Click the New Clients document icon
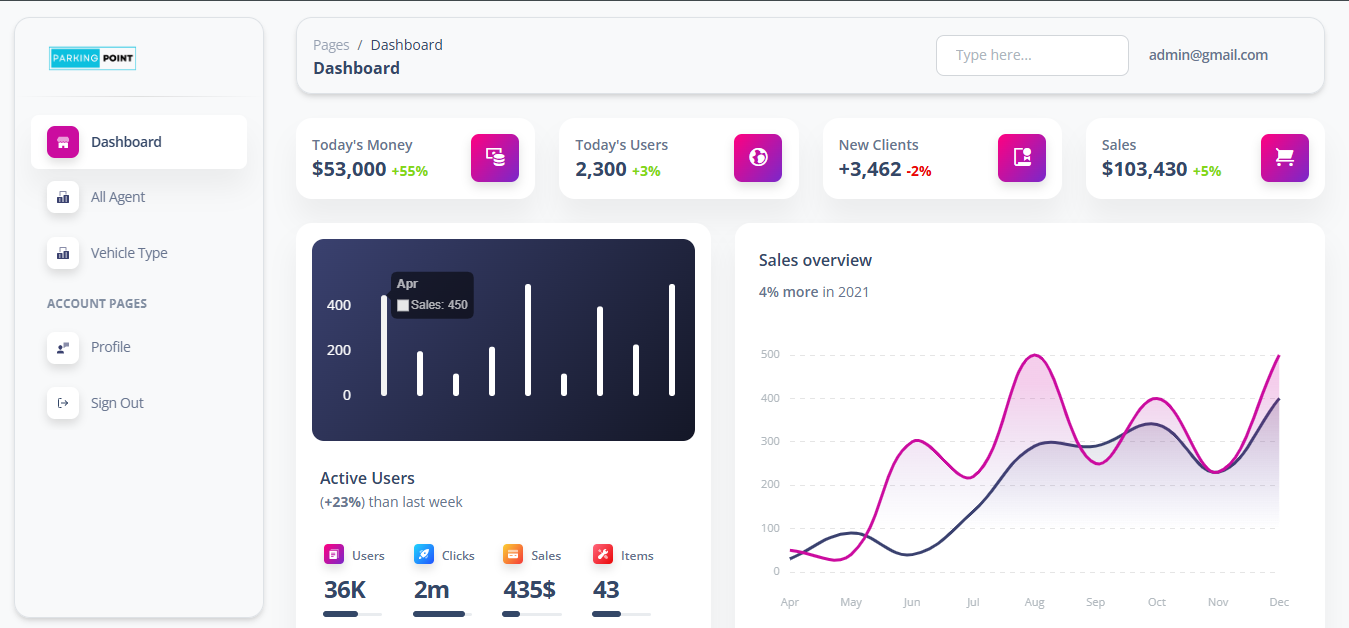The width and height of the screenshot is (1349, 628). coord(1022,158)
